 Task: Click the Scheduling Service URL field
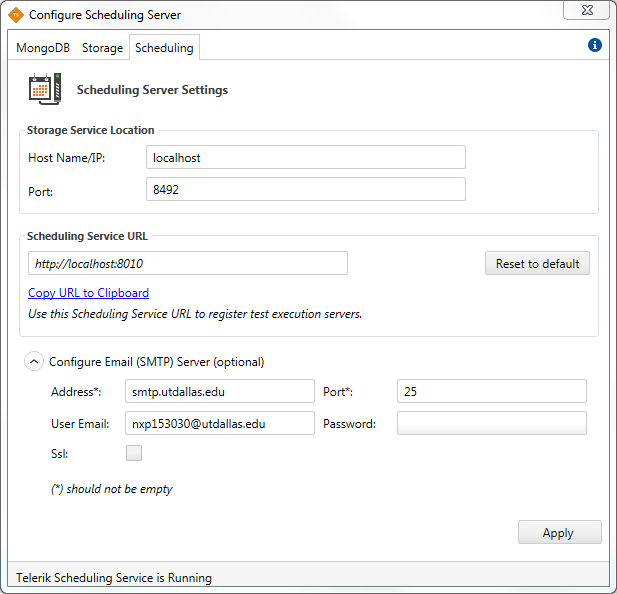pyautogui.click(x=188, y=263)
